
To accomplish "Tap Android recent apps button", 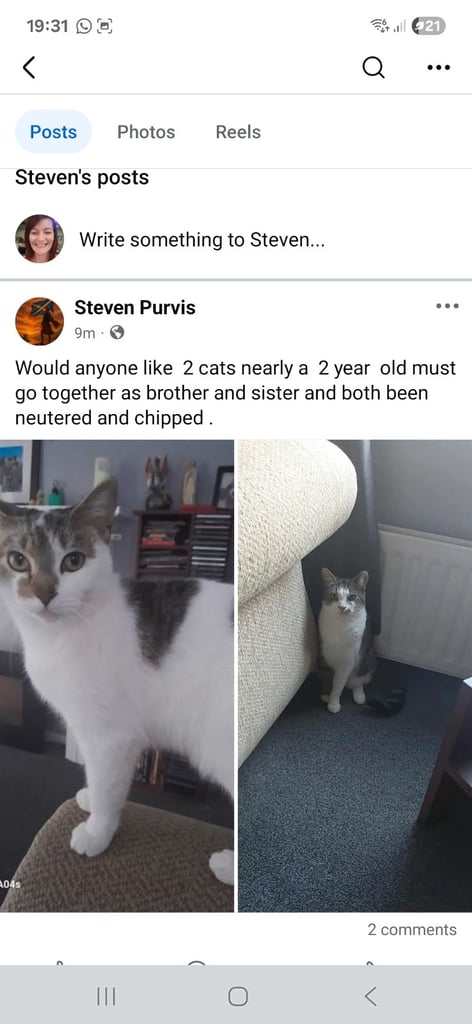I will point(106,996).
